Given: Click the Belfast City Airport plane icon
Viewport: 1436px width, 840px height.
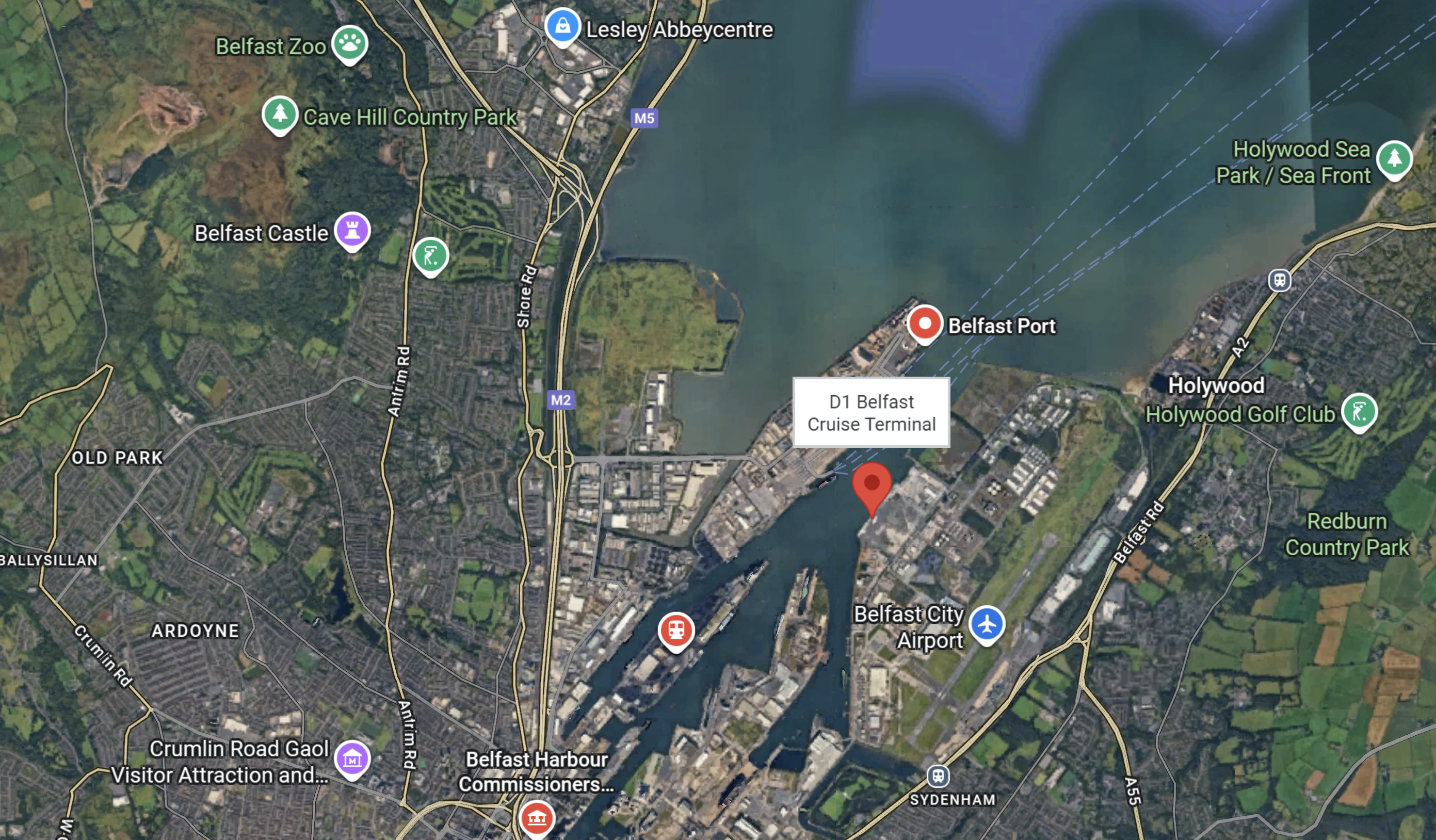Looking at the screenshot, I should 987,625.
